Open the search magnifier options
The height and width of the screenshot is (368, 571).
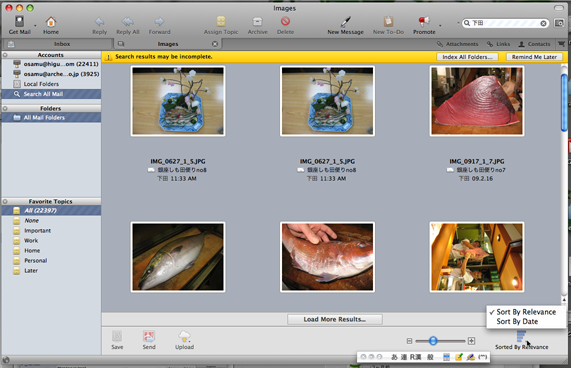pyautogui.click(x=466, y=23)
